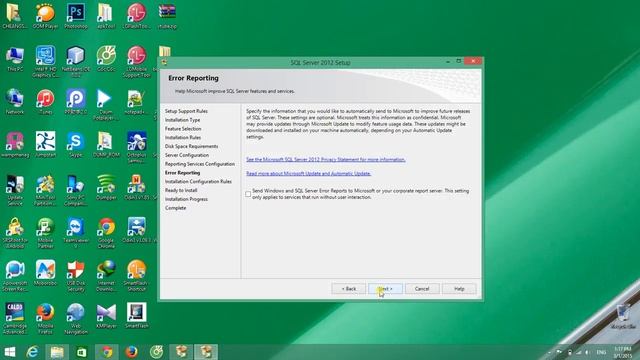Select the Mozilla Firefox desktop icon

pyautogui.click(x=45, y=318)
